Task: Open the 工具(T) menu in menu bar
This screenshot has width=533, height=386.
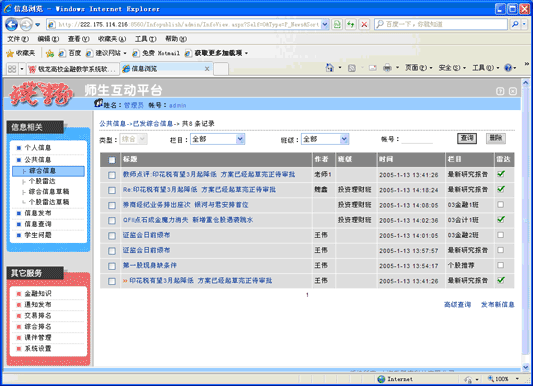Action: point(145,39)
